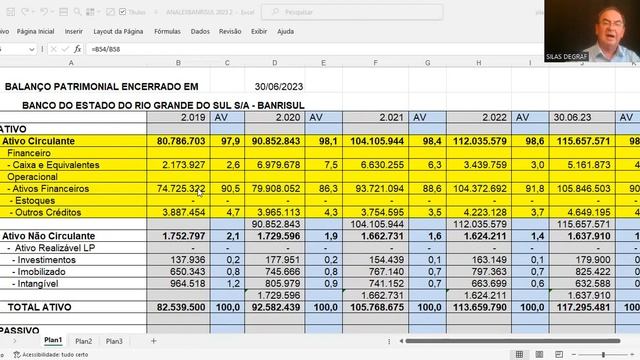
Task: Click the zoom in plus button
Action: [632, 355]
